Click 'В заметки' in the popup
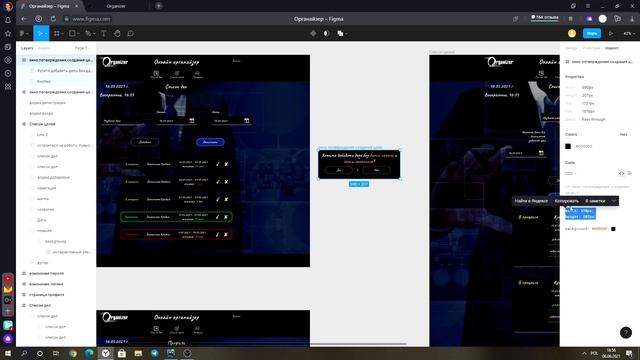The height and width of the screenshot is (360, 640). pyautogui.click(x=595, y=201)
